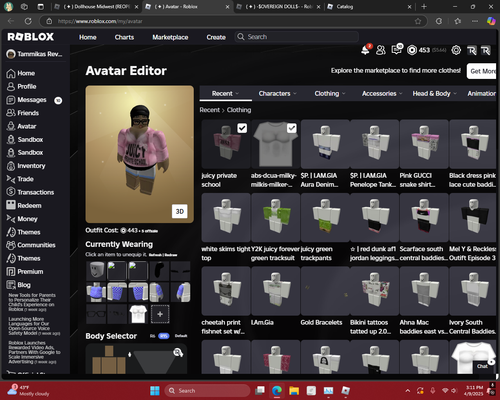Viewport: 500px width, 400px height.
Task: Open Home in the left sidebar
Action: tap(21, 73)
